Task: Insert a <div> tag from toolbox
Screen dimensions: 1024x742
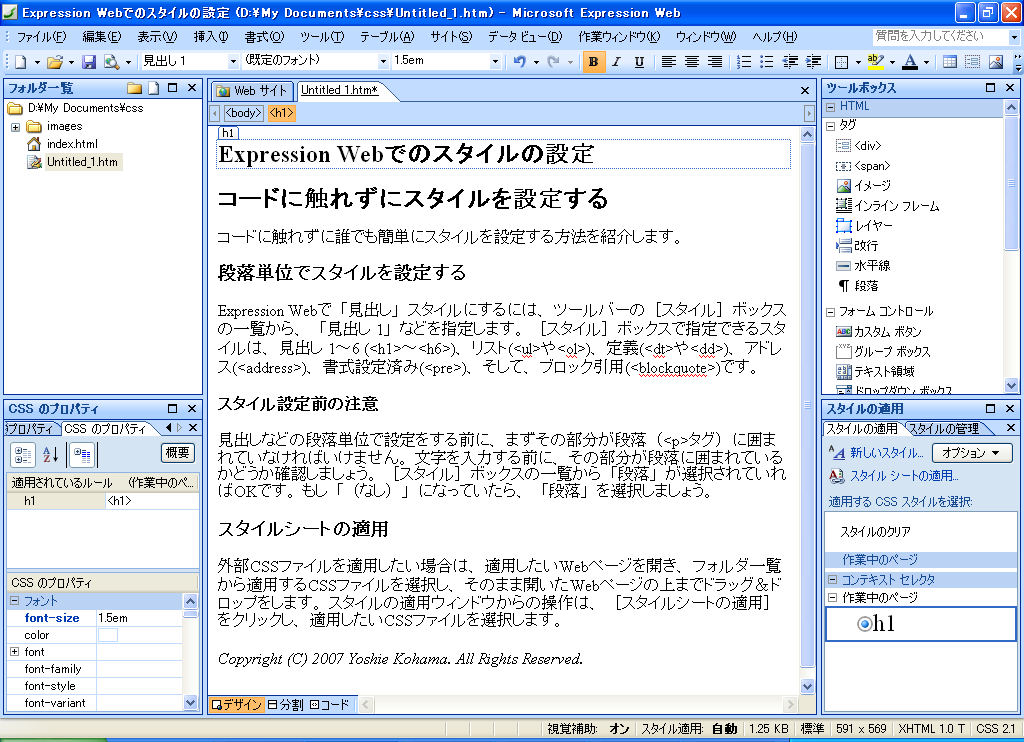Action: [x=858, y=146]
